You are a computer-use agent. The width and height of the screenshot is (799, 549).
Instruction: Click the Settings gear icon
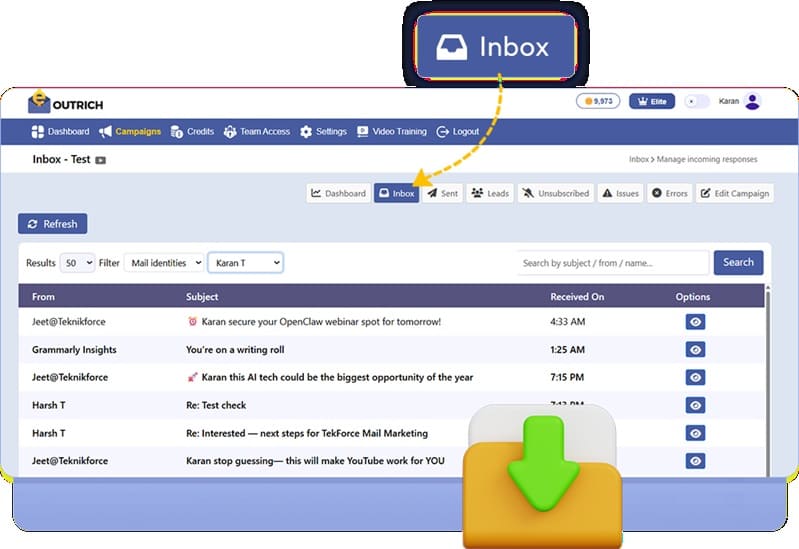tap(306, 132)
